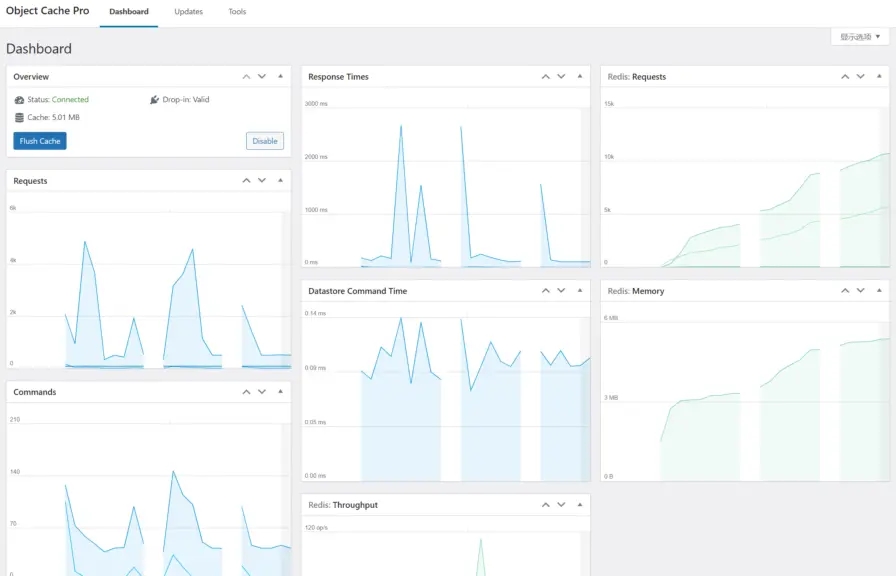Open the Tools tab
Screen dimensions: 896x576
(x=237, y=12)
